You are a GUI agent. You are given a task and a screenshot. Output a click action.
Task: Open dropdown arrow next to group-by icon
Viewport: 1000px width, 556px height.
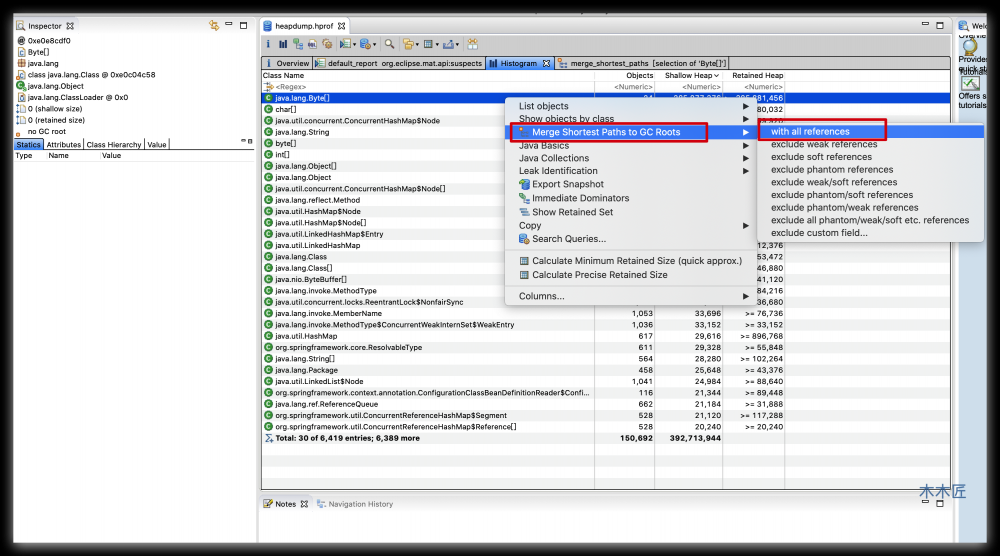pyautogui.click(x=417, y=45)
